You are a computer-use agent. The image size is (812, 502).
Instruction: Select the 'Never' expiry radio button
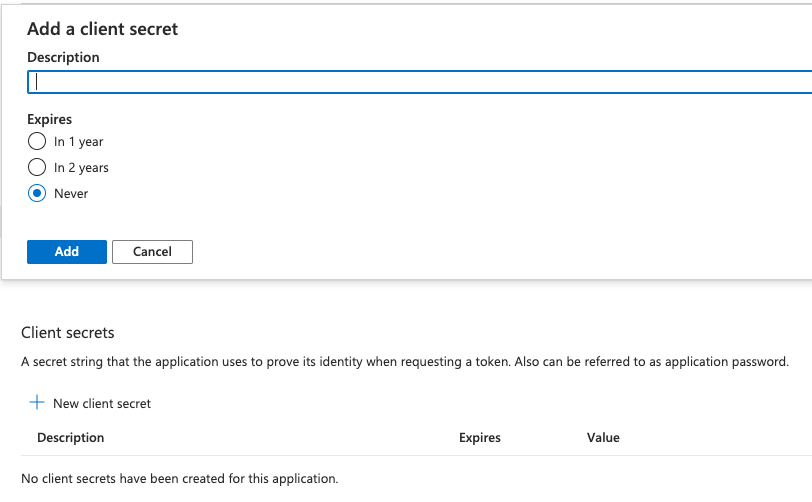[37, 193]
